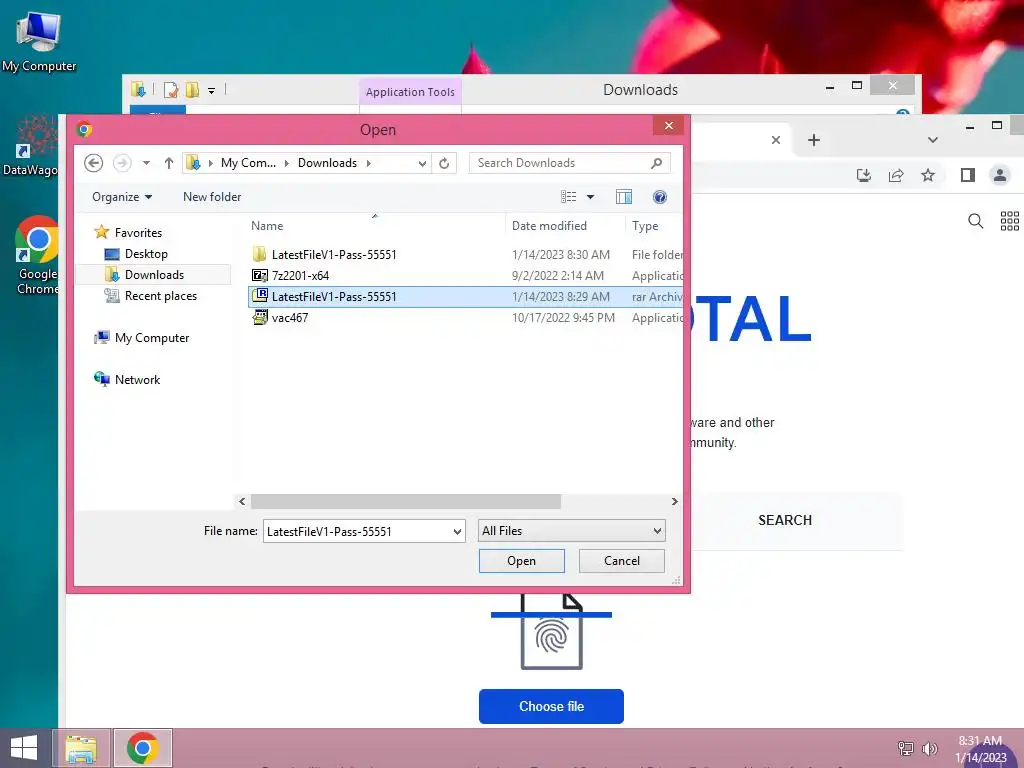Open quick access toolbar dropdown in Downloads
This screenshot has height=768, width=1024.
click(x=211, y=91)
